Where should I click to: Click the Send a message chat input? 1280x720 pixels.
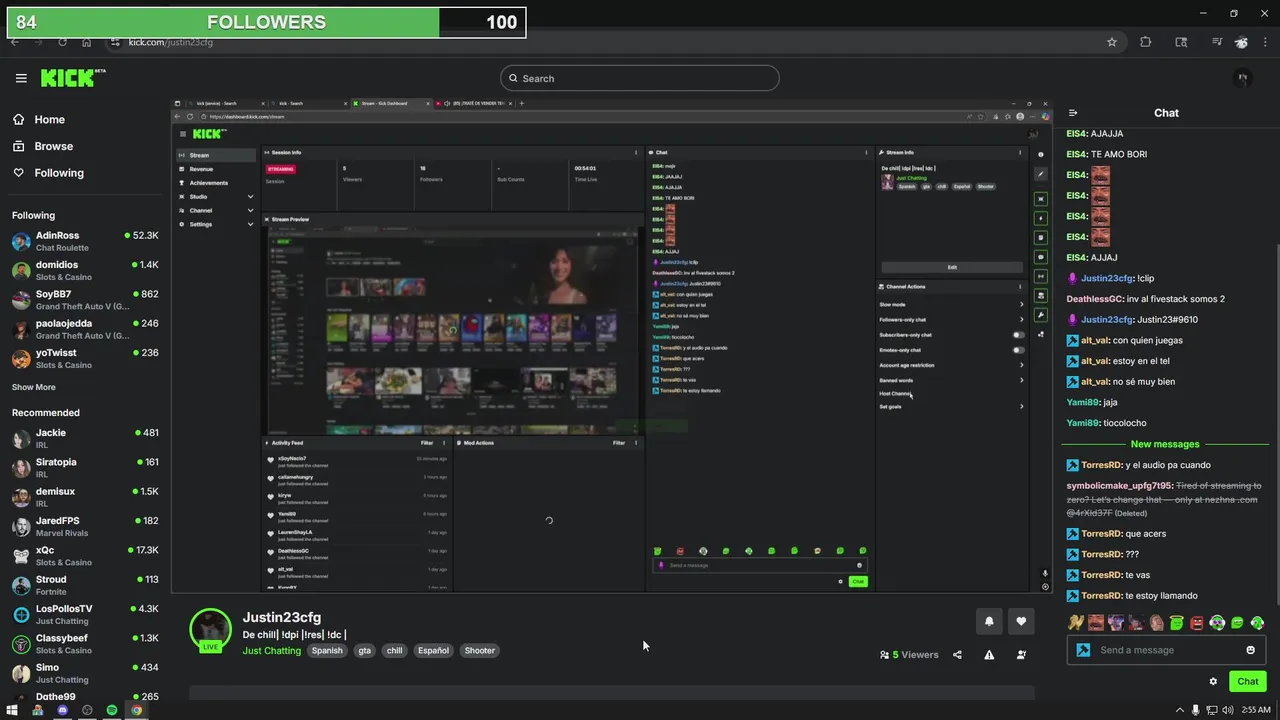(1167, 650)
